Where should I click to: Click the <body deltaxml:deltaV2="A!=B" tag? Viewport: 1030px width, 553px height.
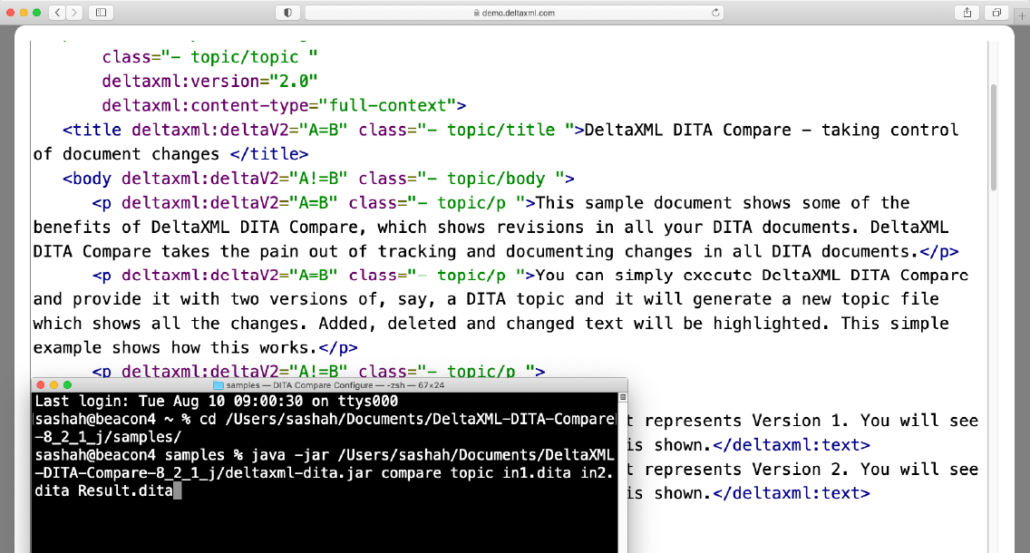click(x=205, y=179)
